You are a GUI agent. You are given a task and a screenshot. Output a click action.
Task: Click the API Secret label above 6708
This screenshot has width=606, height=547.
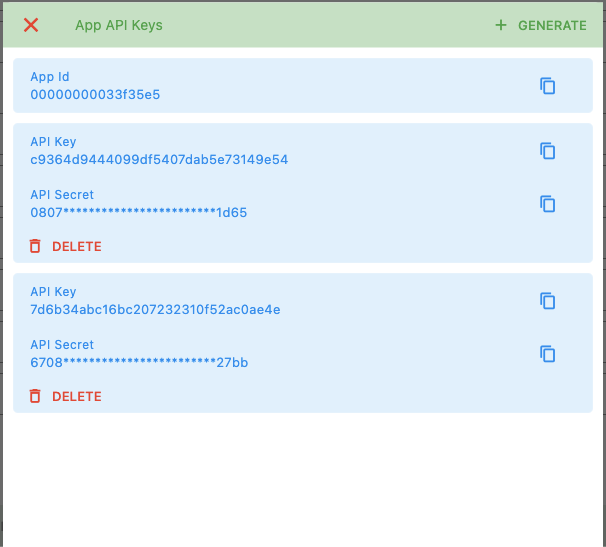(x=62, y=345)
